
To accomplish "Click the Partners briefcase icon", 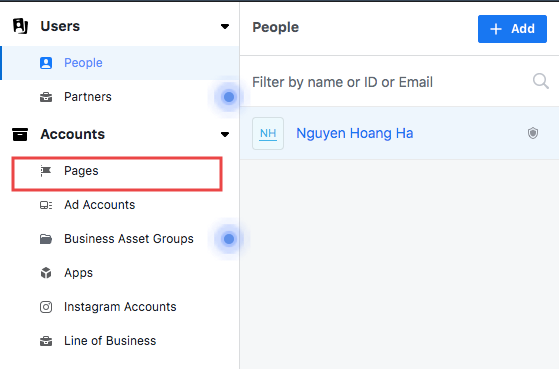I will pos(46,97).
